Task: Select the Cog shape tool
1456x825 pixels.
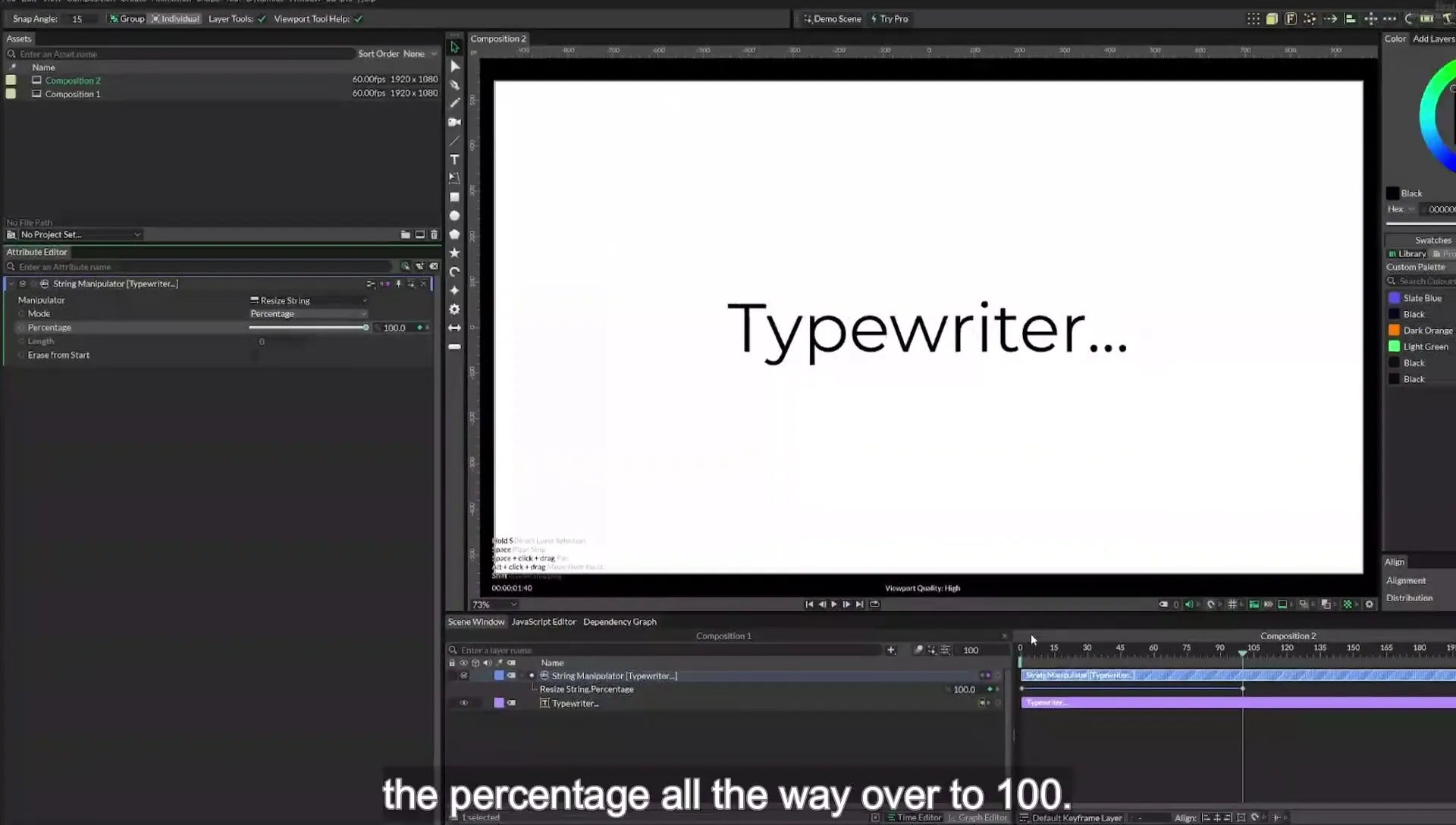Action: 454,309
